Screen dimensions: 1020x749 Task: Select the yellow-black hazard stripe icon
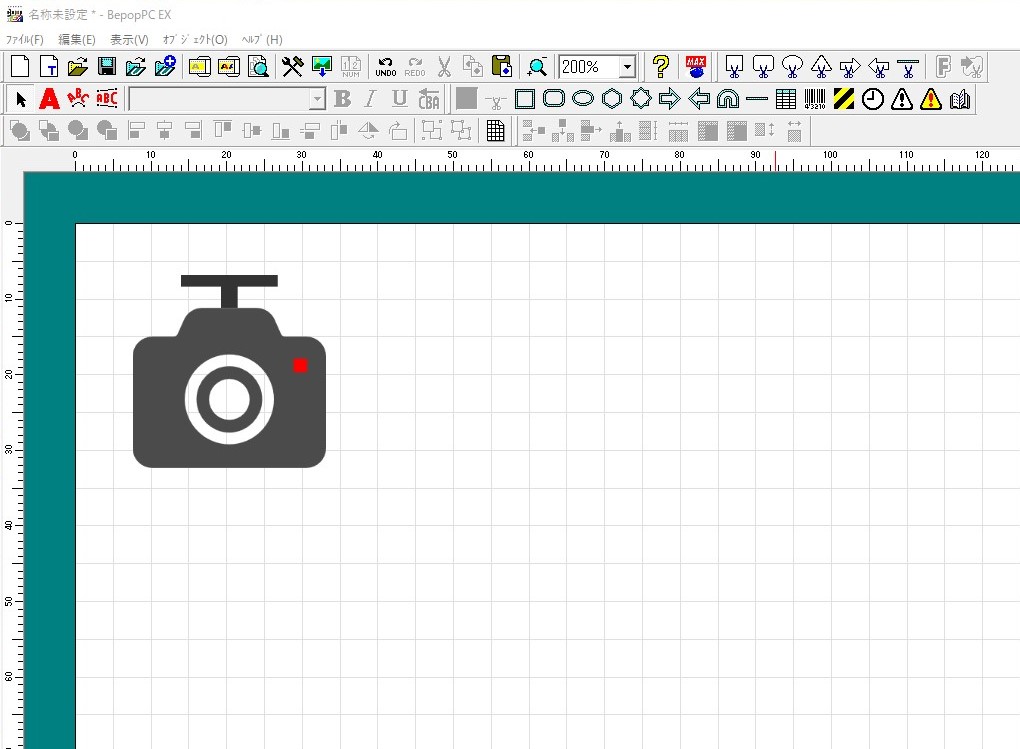pyautogui.click(x=844, y=99)
